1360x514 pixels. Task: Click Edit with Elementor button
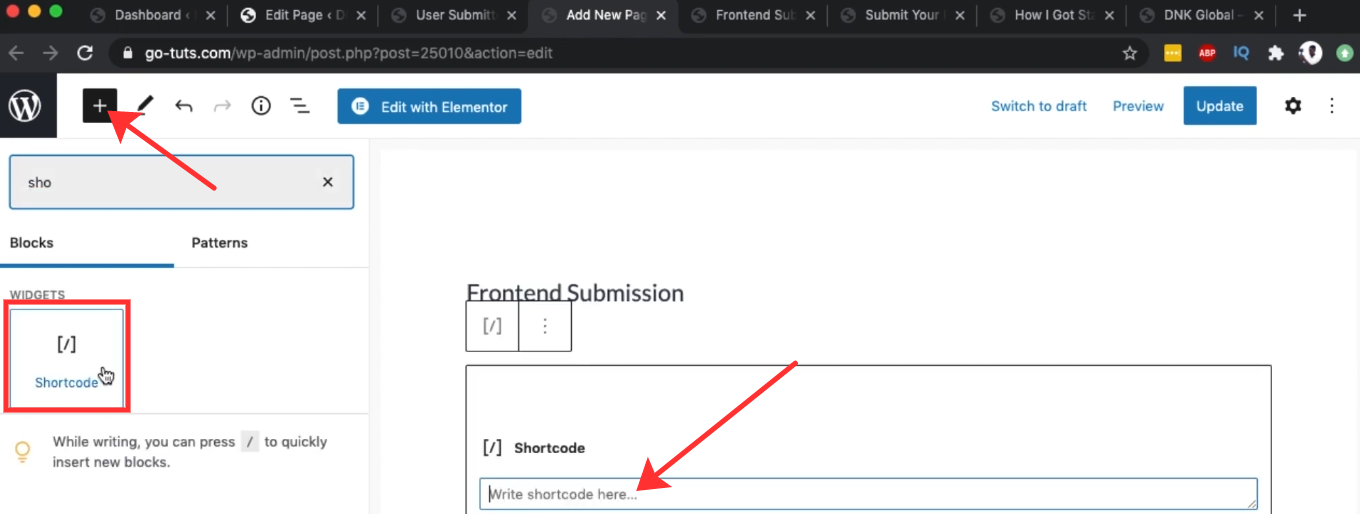tap(429, 106)
